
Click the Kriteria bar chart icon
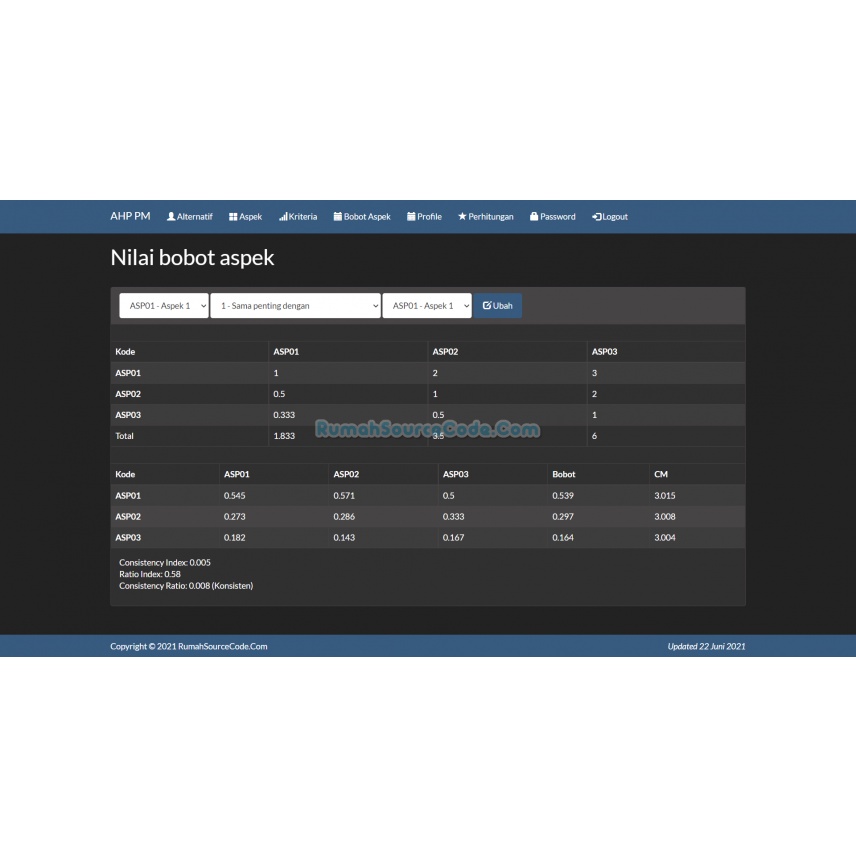click(x=283, y=217)
